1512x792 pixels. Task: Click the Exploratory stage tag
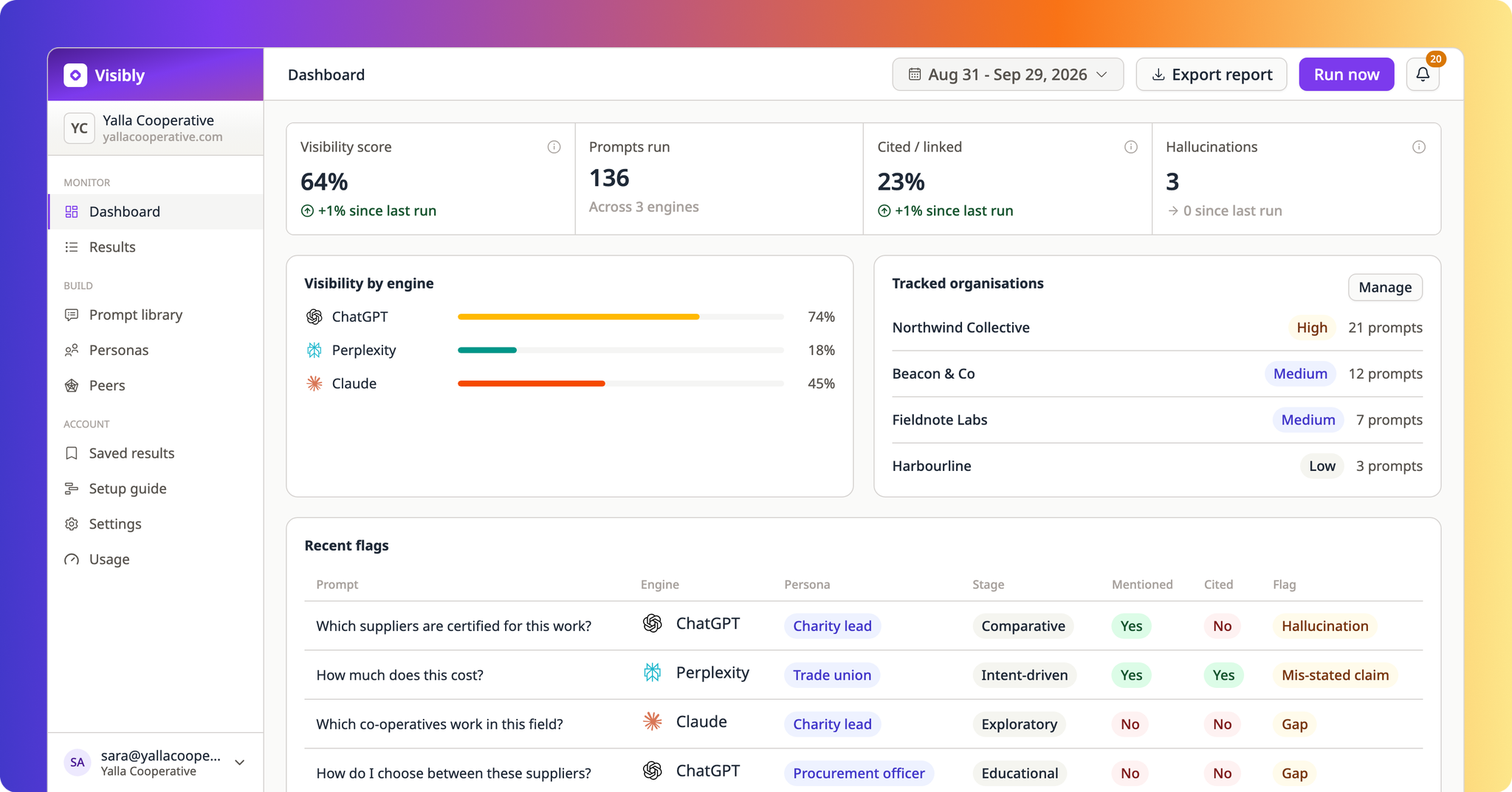pyautogui.click(x=1019, y=724)
